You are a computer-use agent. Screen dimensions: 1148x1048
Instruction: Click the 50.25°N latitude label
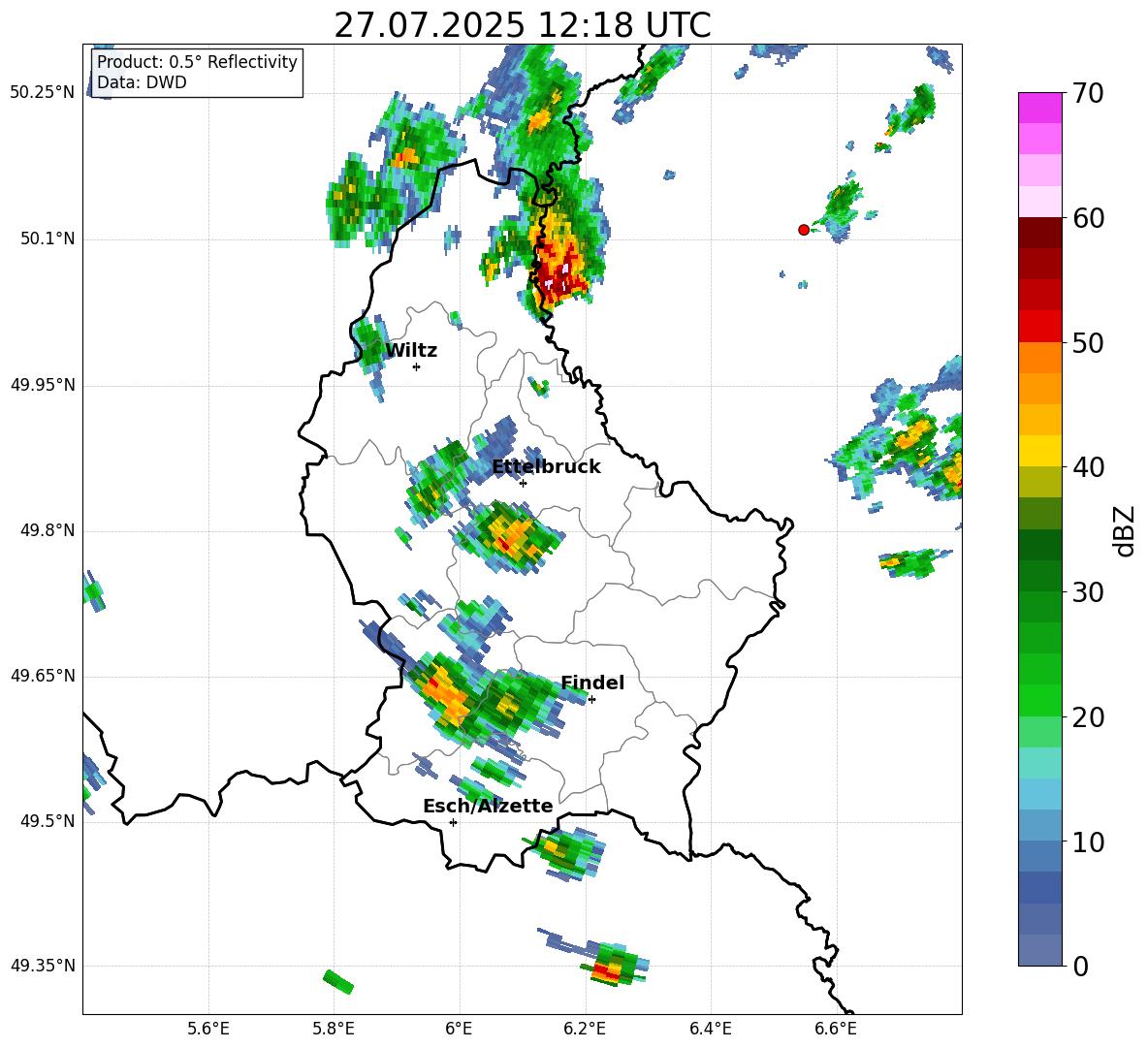click(43, 93)
